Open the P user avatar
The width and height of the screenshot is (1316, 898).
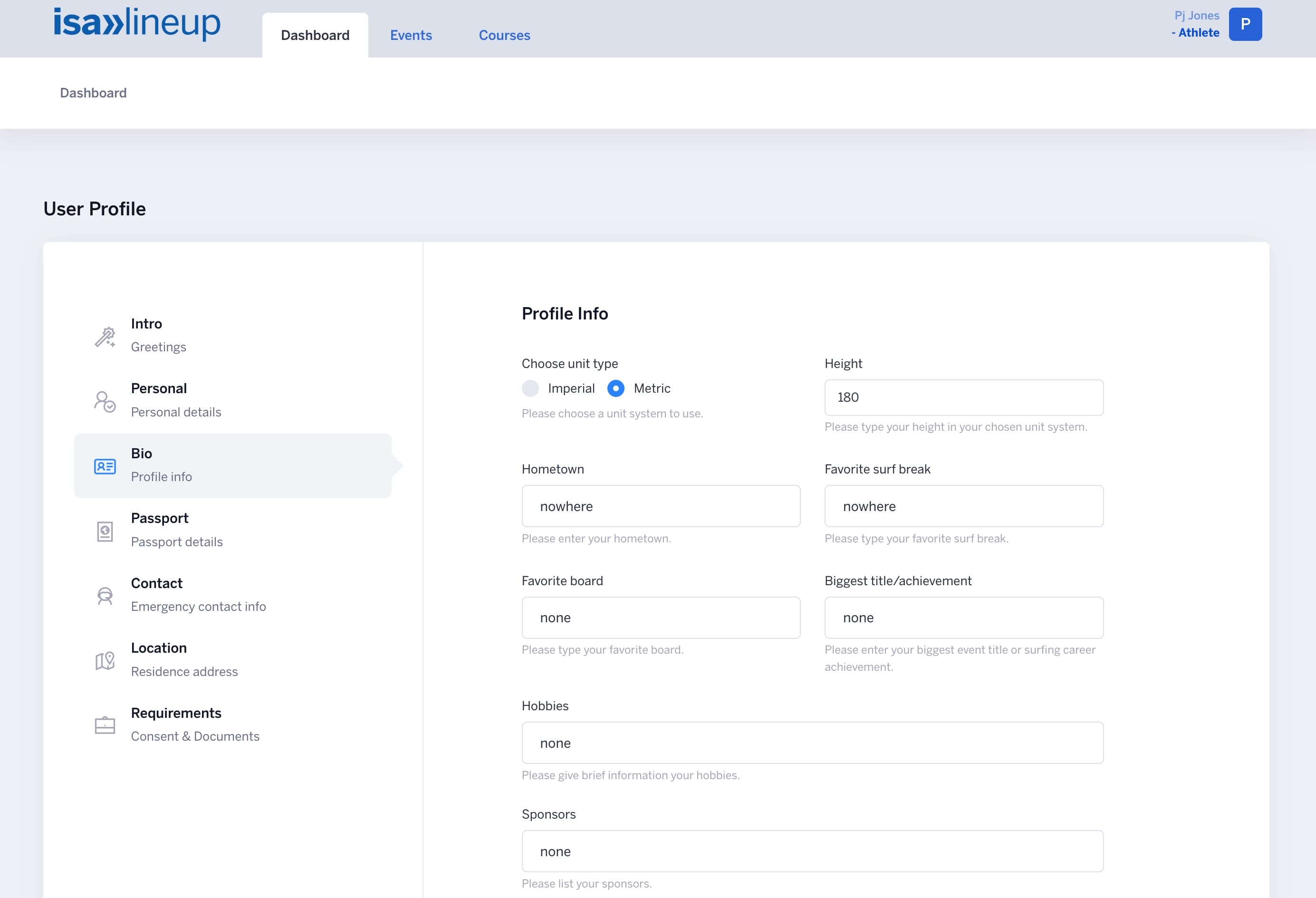click(x=1245, y=24)
